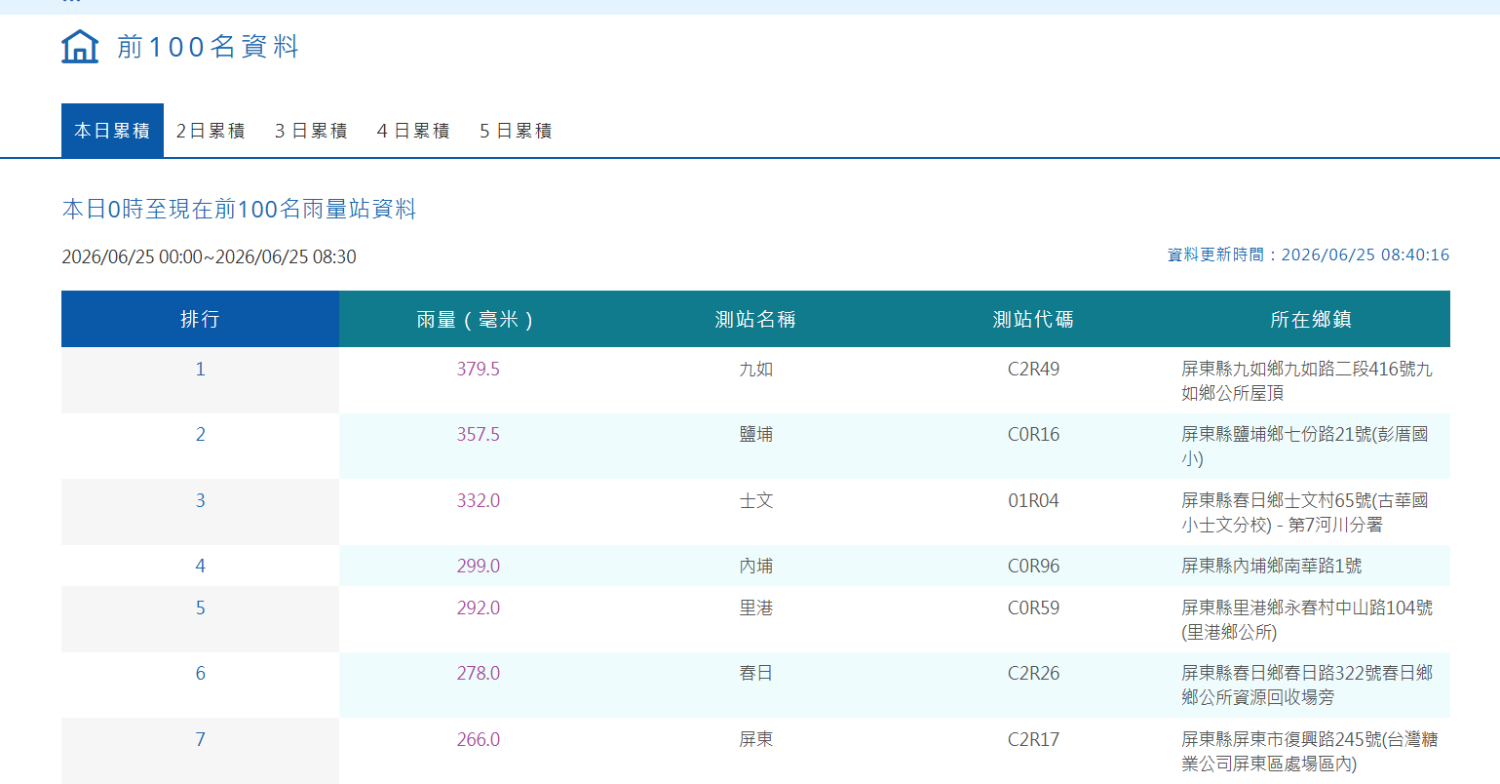Click the date range 2026/06/25 00:00~08:30
Image resolution: width=1500 pixels, height=784 pixels.
coord(209,257)
